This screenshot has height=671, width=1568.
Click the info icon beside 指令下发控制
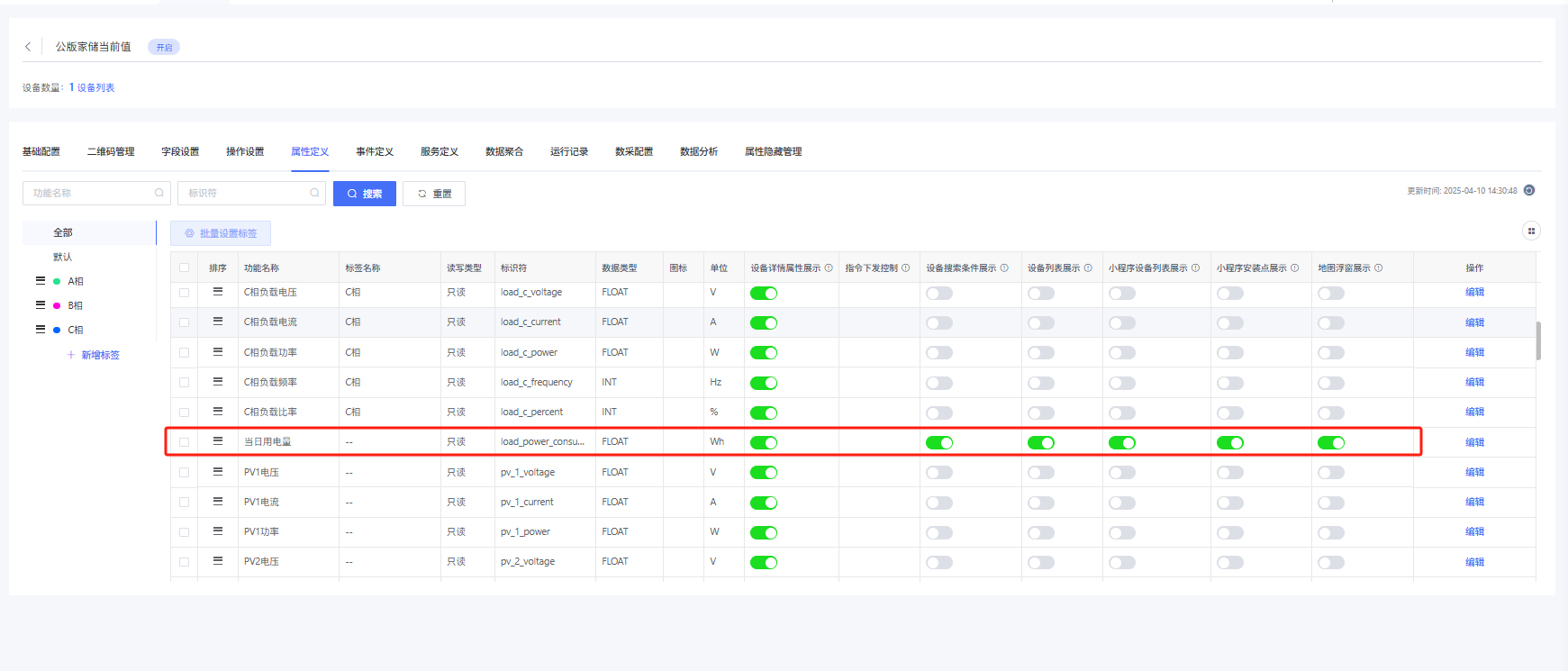(x=905, y=268)
